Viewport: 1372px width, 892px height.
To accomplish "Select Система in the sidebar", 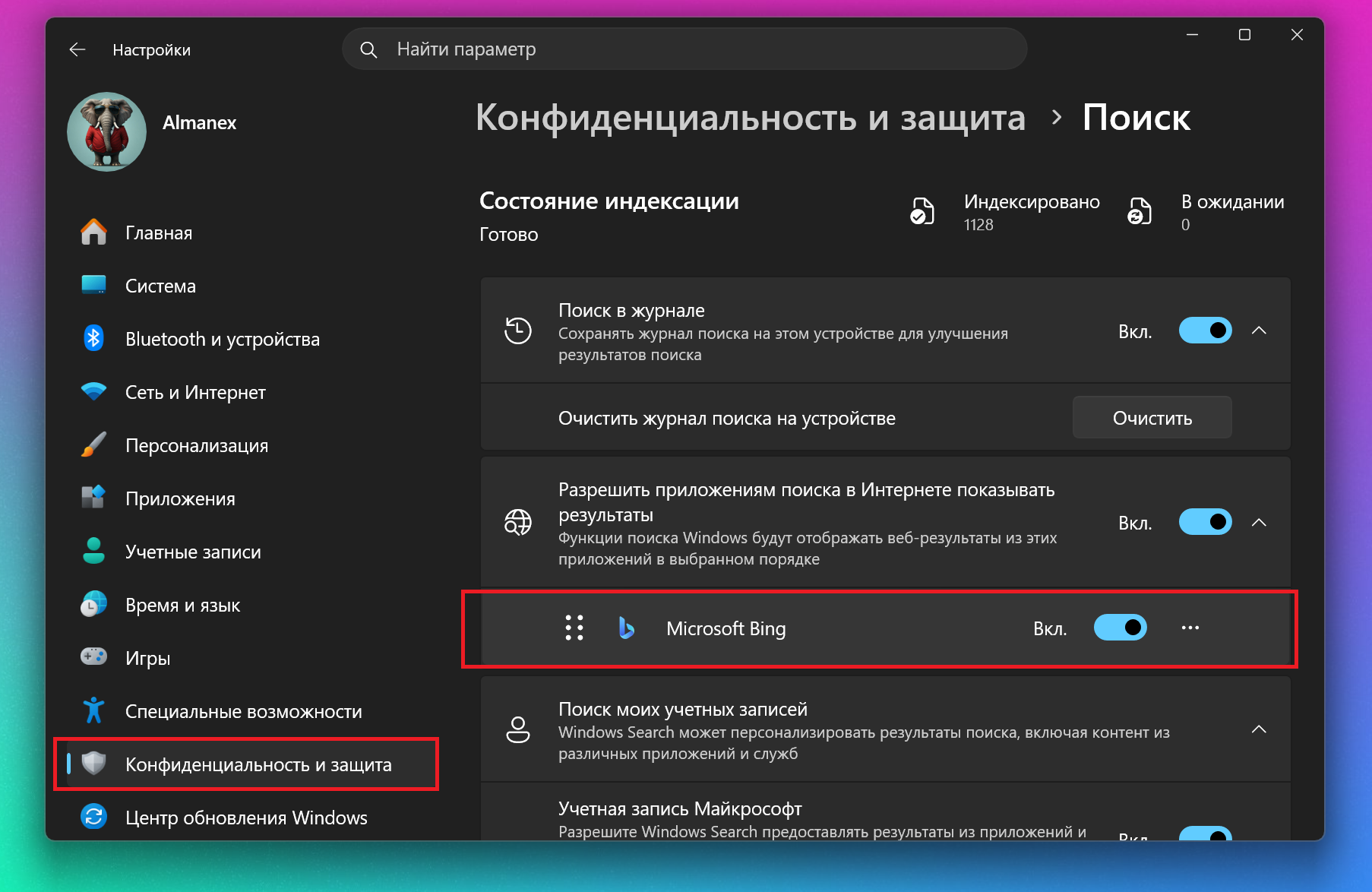I will [x=246, y=286].
